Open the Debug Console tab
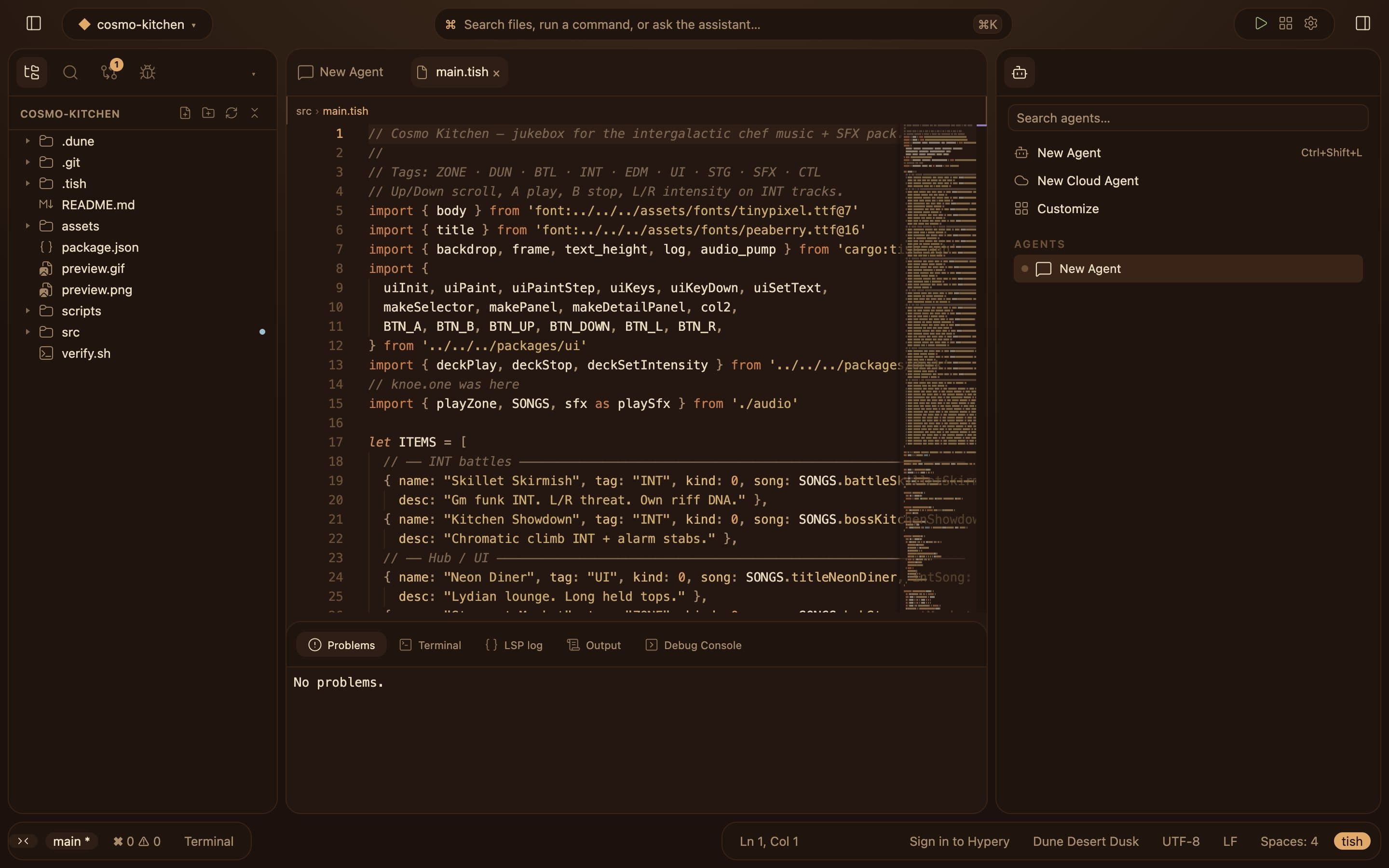 (x=694, y=645)
